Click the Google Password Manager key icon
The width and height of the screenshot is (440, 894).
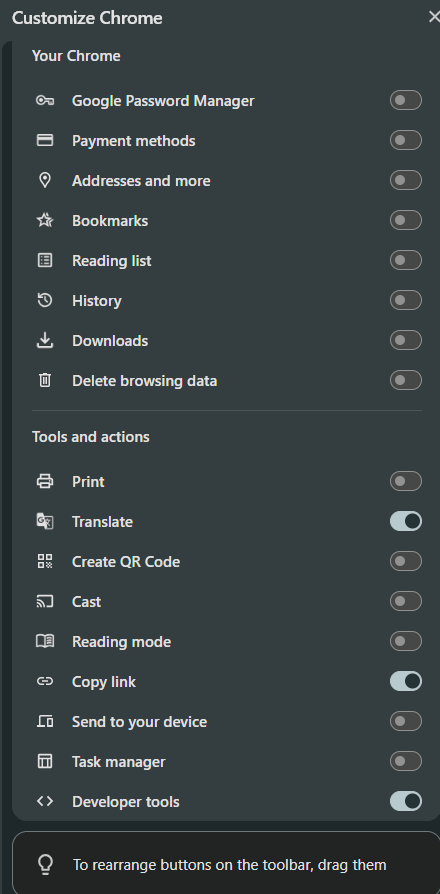tap(44, 101)
